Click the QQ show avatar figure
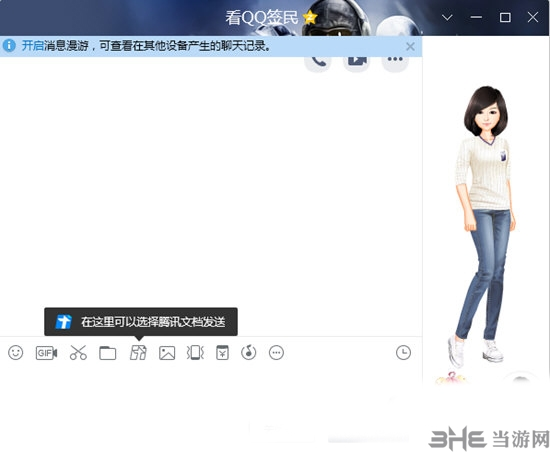This screenshot has height=452, width=550. (x=486, y=226)
